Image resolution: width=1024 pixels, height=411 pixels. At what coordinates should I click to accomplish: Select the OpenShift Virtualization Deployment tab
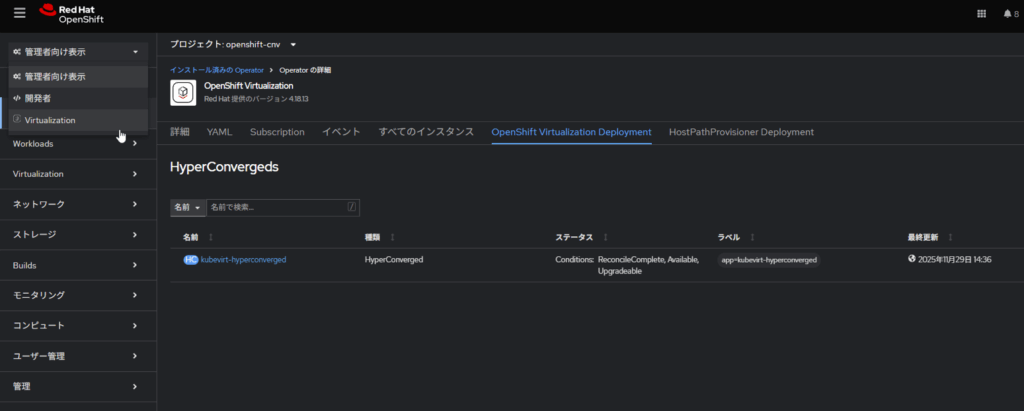click(571, 132)
